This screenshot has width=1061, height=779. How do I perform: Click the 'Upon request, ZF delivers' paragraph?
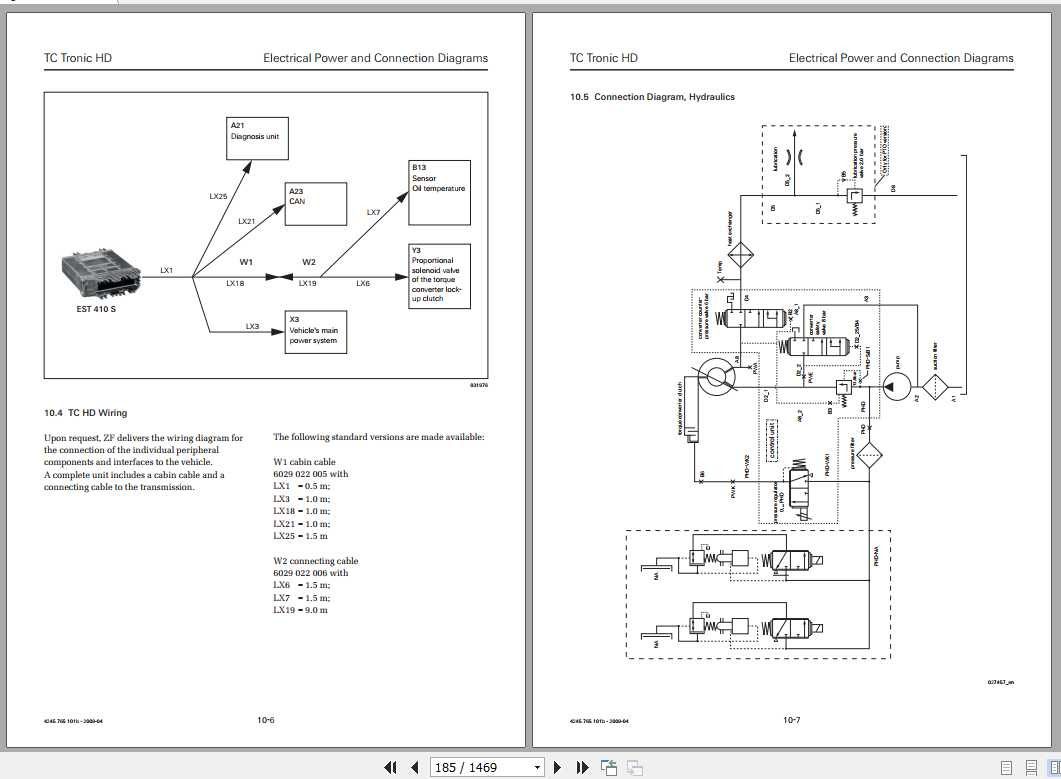tap(143, 462)
